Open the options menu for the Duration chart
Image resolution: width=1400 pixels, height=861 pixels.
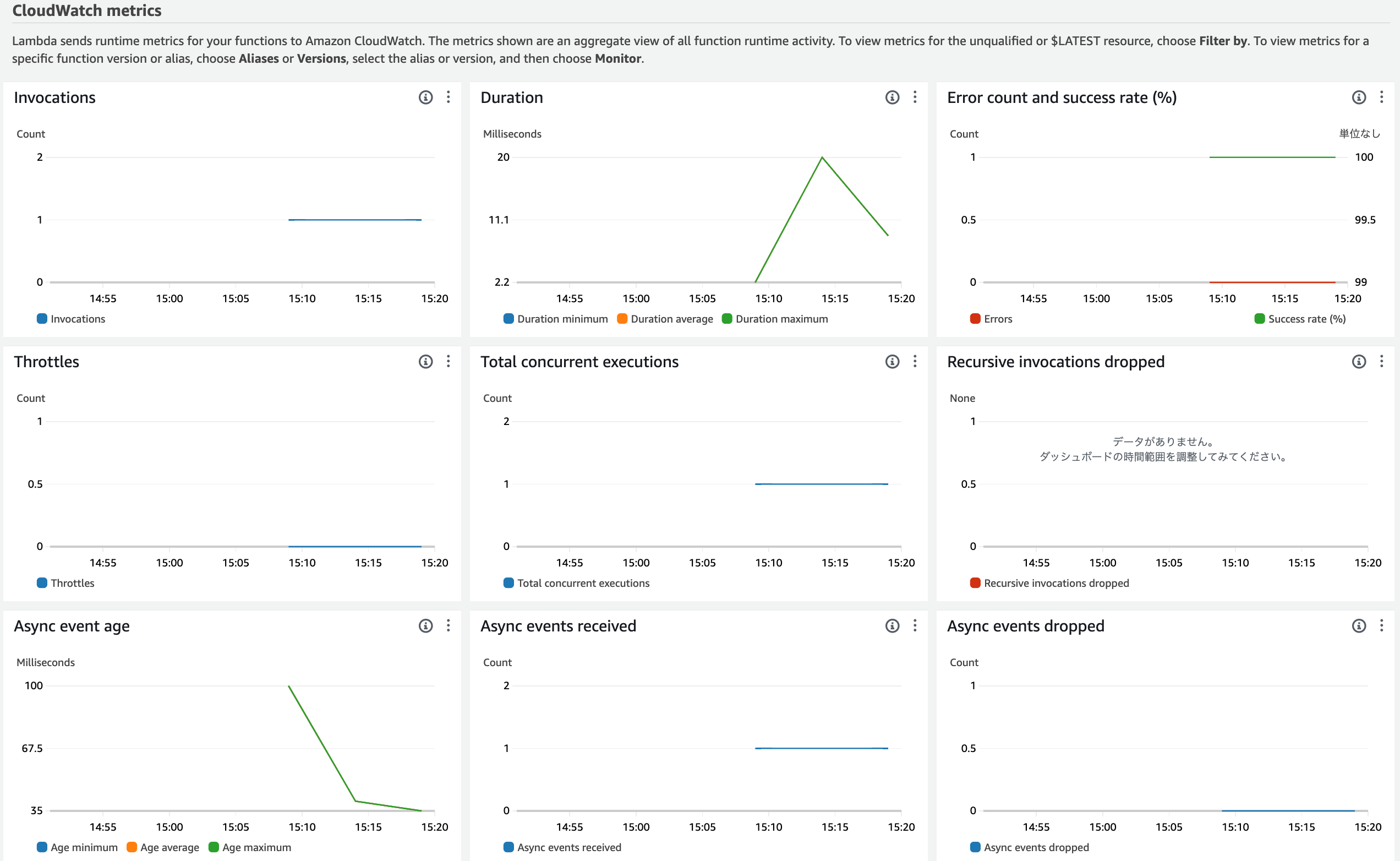(x=915, y=97)
